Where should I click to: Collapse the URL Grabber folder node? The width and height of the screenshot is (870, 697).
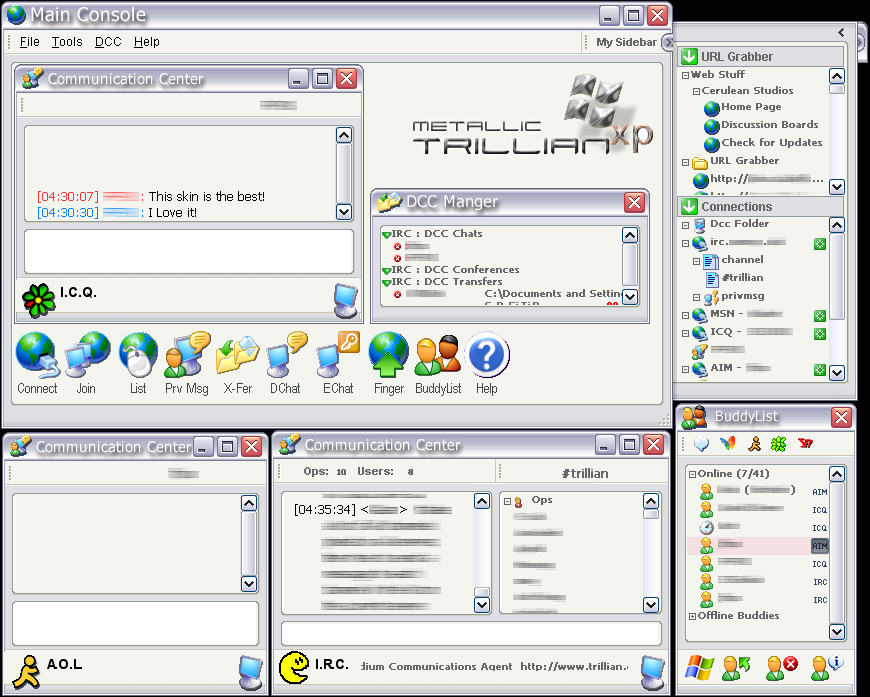(685, 163)
